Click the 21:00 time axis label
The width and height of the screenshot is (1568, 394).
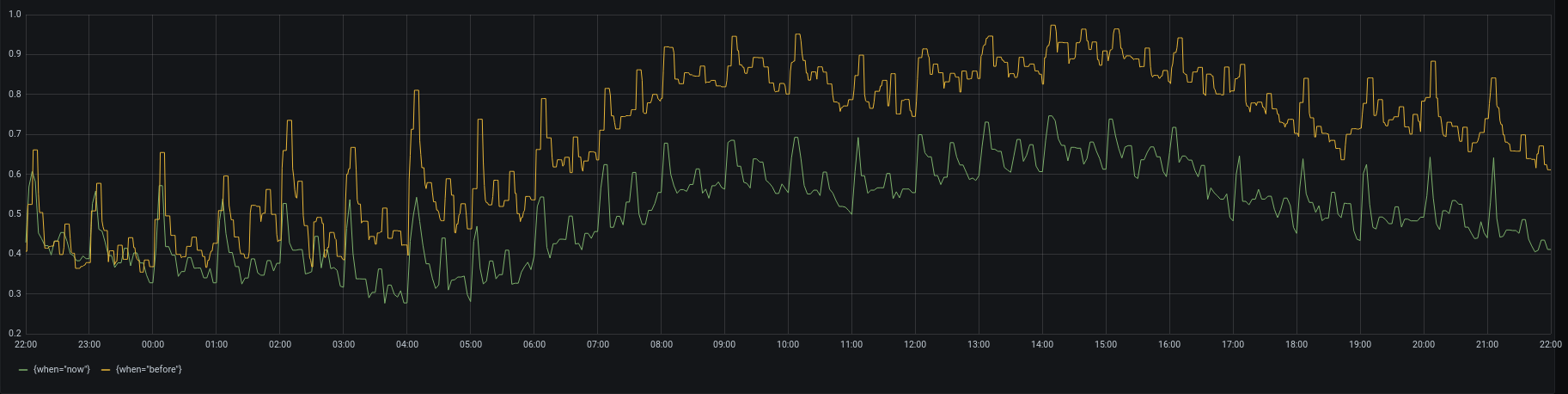click(x=1487, y=344)
